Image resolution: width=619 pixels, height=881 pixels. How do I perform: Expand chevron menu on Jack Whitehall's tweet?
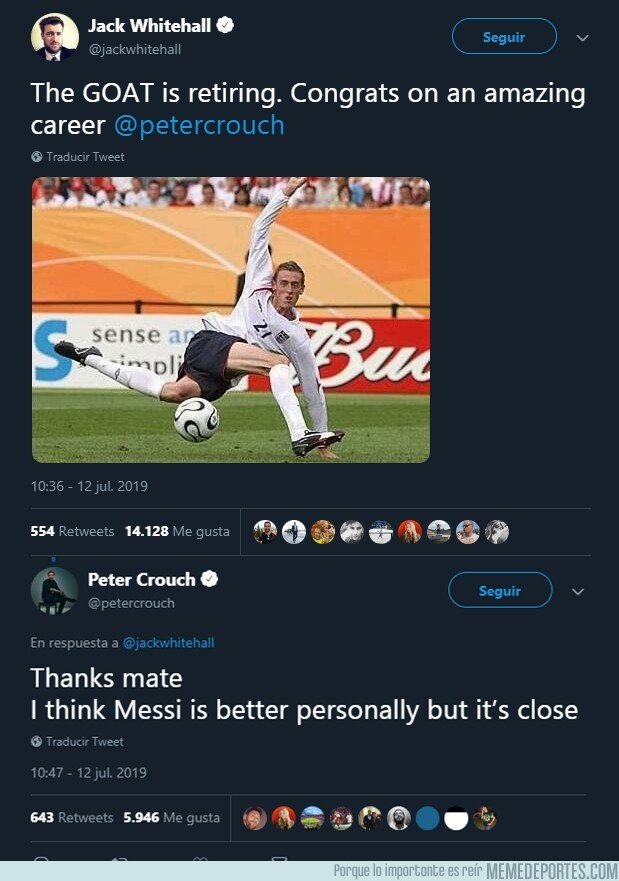[x=582, y=38]
